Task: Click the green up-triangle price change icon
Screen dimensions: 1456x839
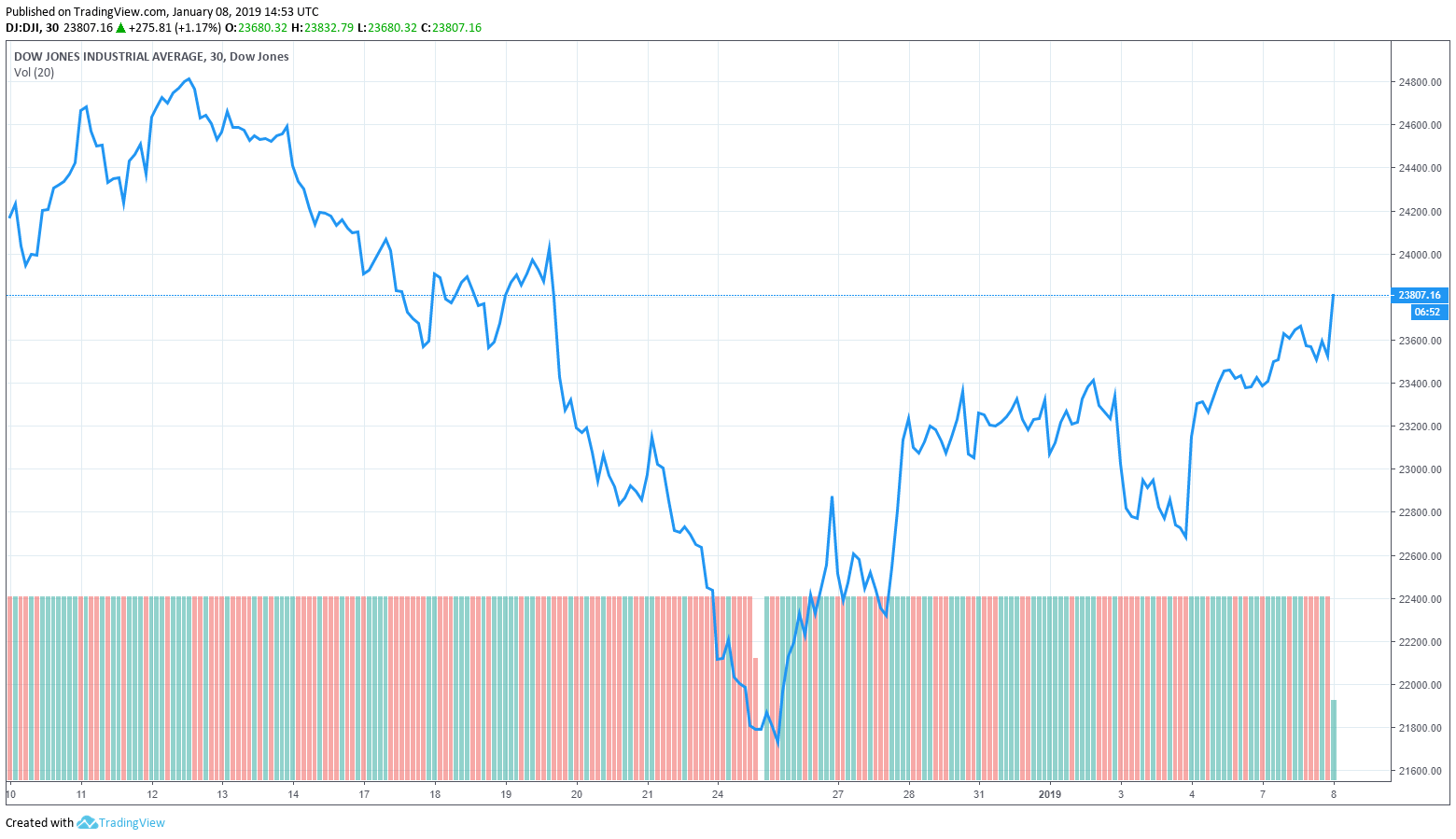Action: tap(120, 28)
